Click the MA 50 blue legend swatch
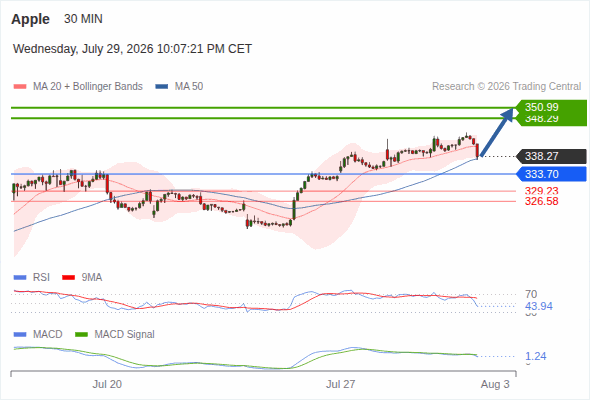The width and height of the screenshot is (590, 400). coord(162,87)
